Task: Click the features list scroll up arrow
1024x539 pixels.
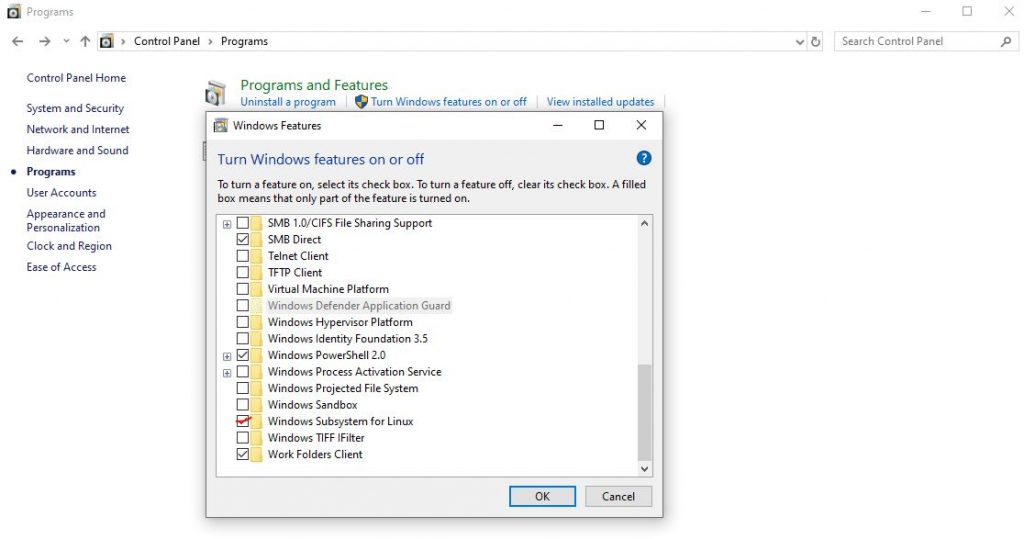Action: 644,223
